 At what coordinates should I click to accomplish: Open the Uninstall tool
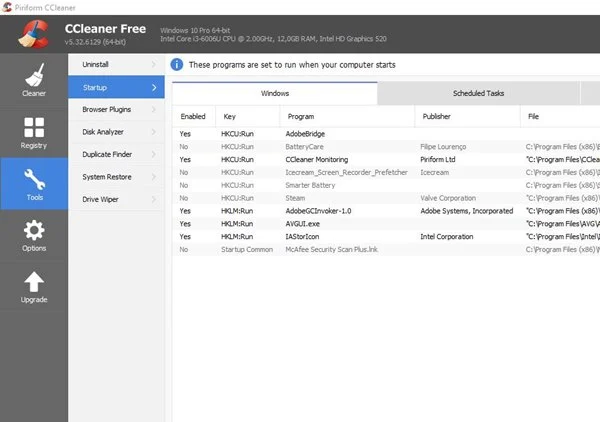(x=116, y=64)
